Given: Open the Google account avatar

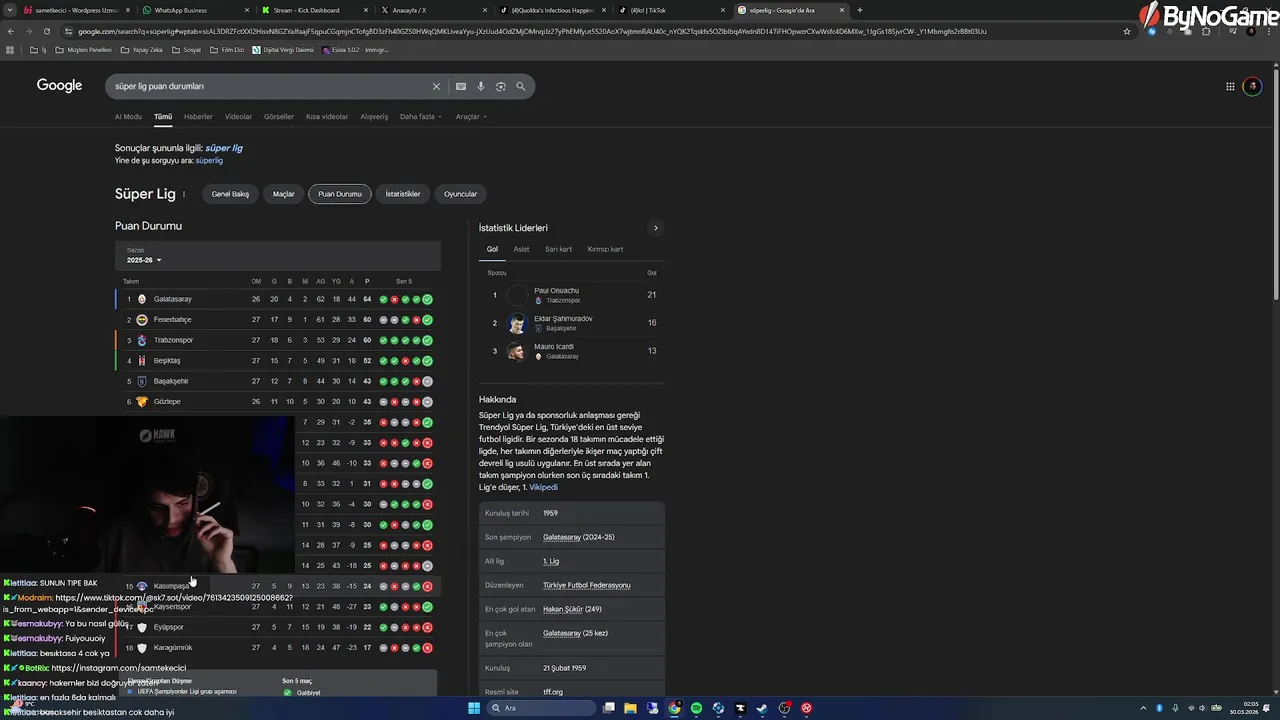Looking at the screenshot, I should point(1252,87).
